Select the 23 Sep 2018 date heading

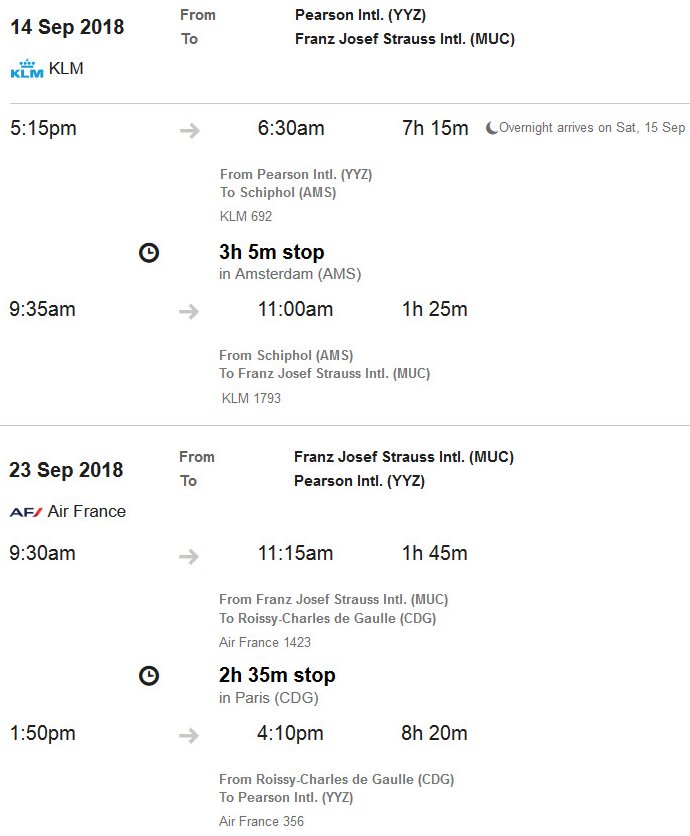pyautogui.click(x=66, y=470)
